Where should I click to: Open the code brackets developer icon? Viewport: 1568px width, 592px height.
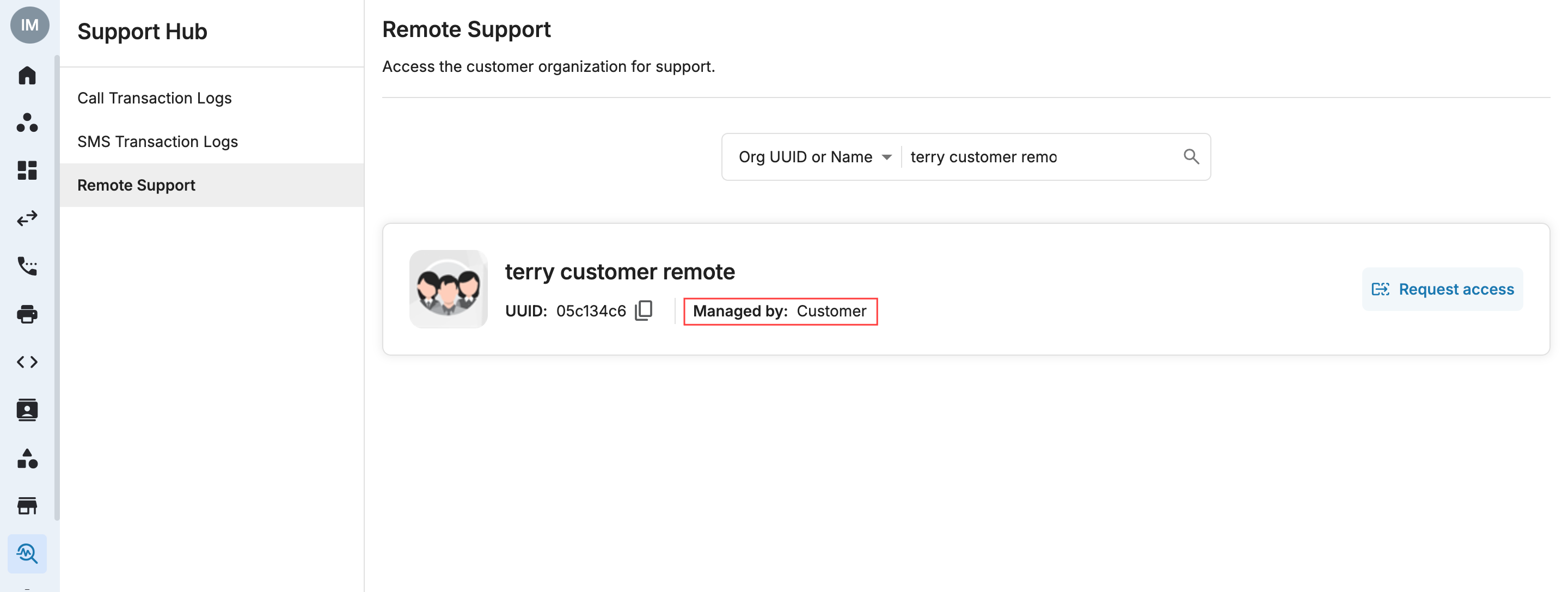coord(27,362)
